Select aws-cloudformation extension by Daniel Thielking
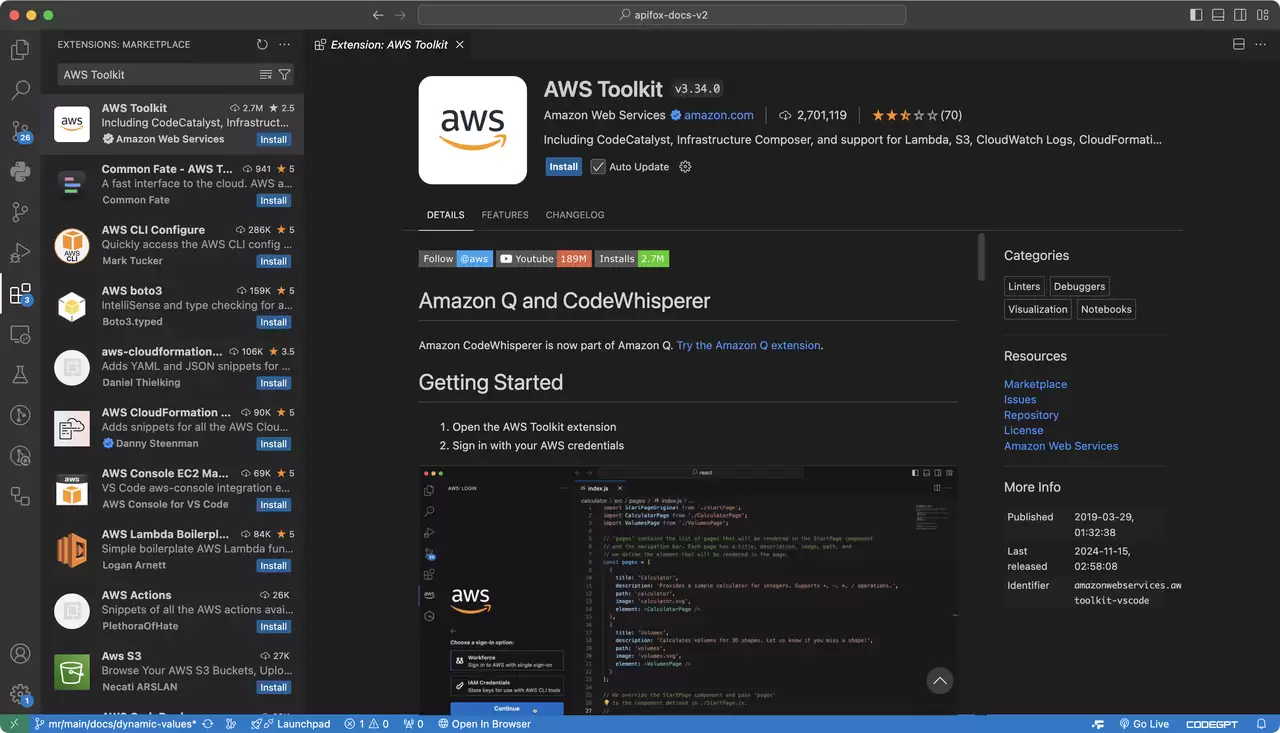This screenshot has width=1280, height=733. click(x=172, y=367)
